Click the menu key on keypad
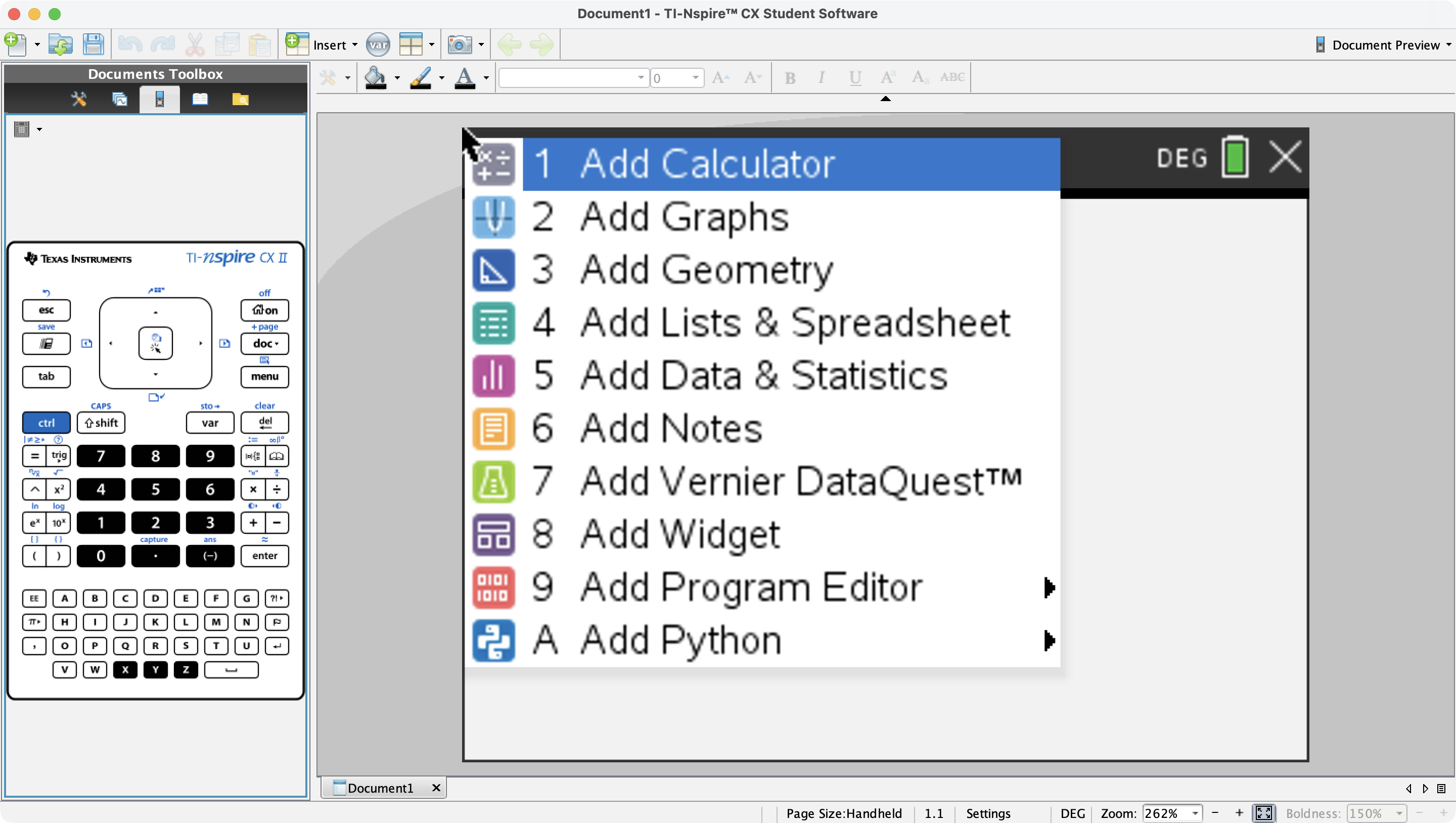 click(264, 377)
